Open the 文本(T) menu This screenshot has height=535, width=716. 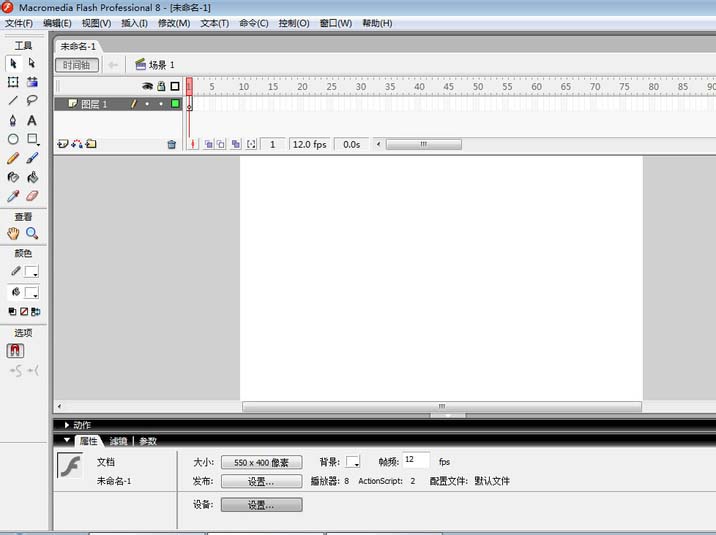[215, 23]
